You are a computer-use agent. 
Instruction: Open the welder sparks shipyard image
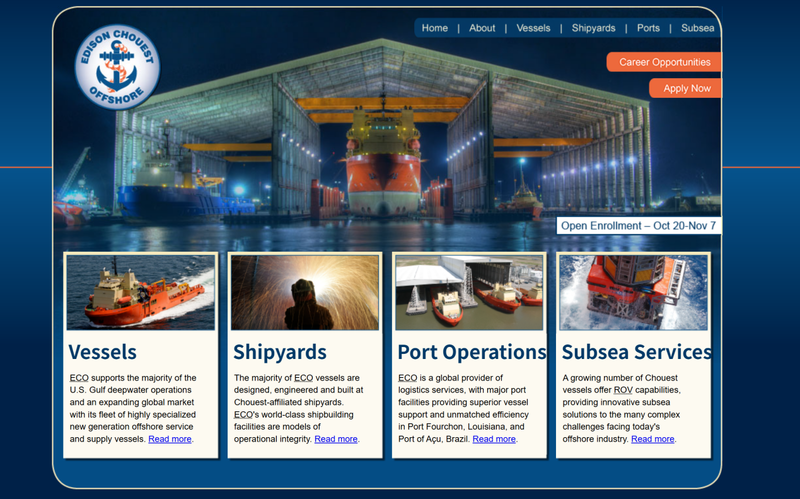[305, 292]
